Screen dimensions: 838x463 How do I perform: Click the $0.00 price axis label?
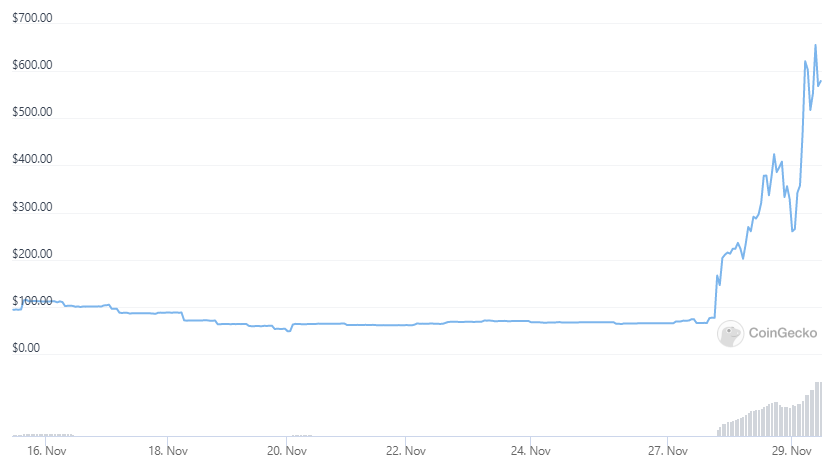[x=26, y=348]
